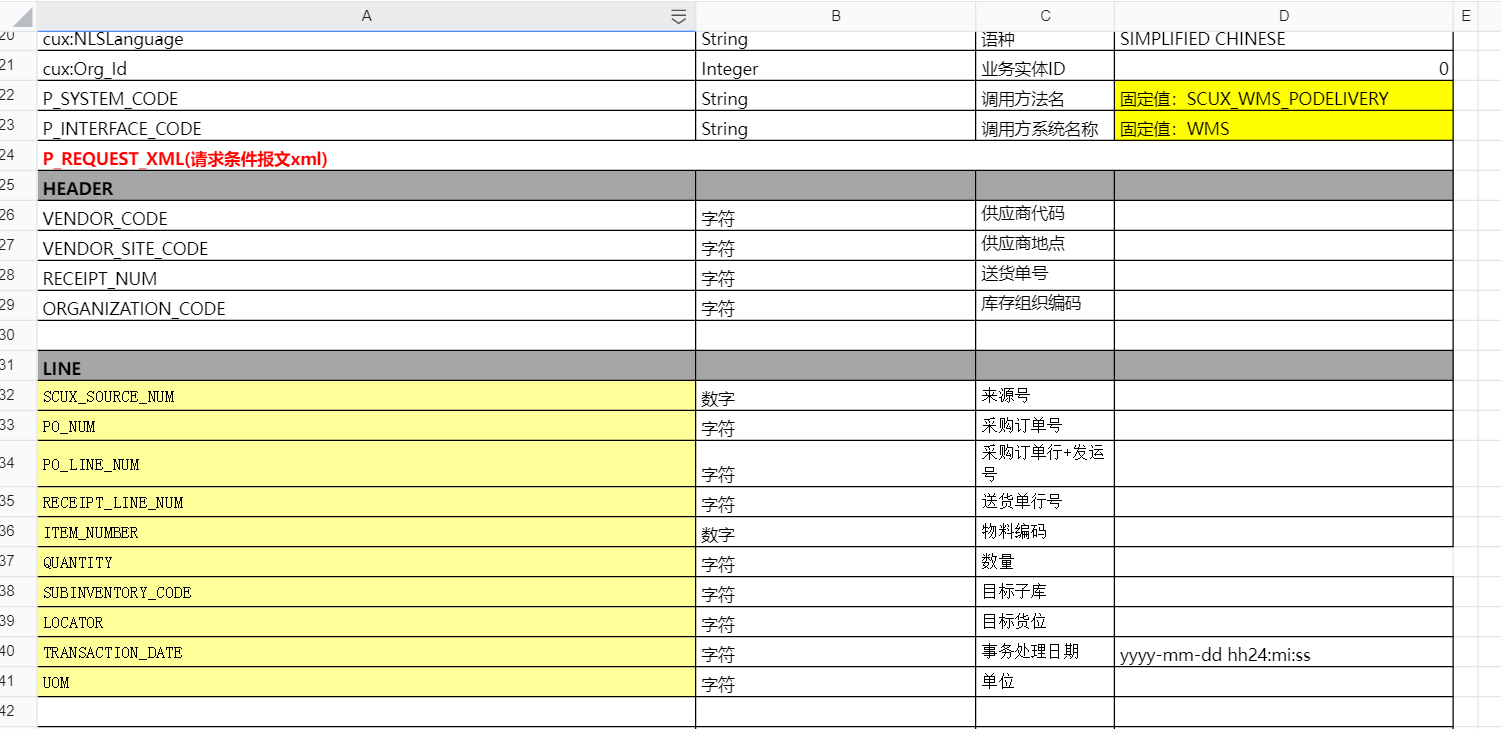This screenshot has width=1501, height=729.
Task: Click the 库存组织编码 cell
Action: coord(1045,306)
